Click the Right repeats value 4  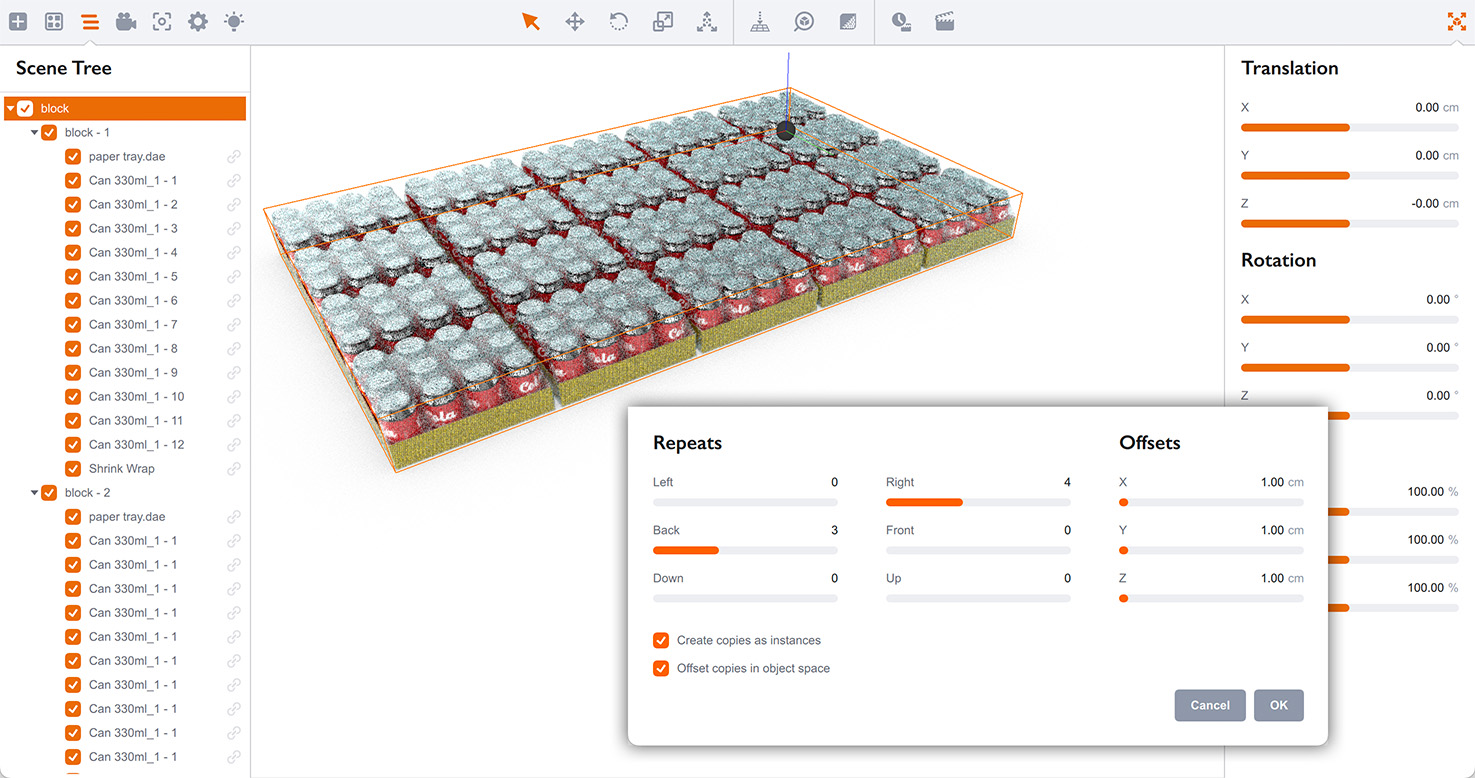(1067, 482)
